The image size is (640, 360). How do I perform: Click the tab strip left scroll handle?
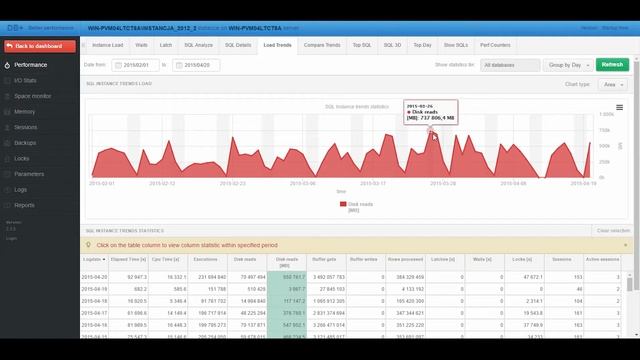(x=83, y=45)
